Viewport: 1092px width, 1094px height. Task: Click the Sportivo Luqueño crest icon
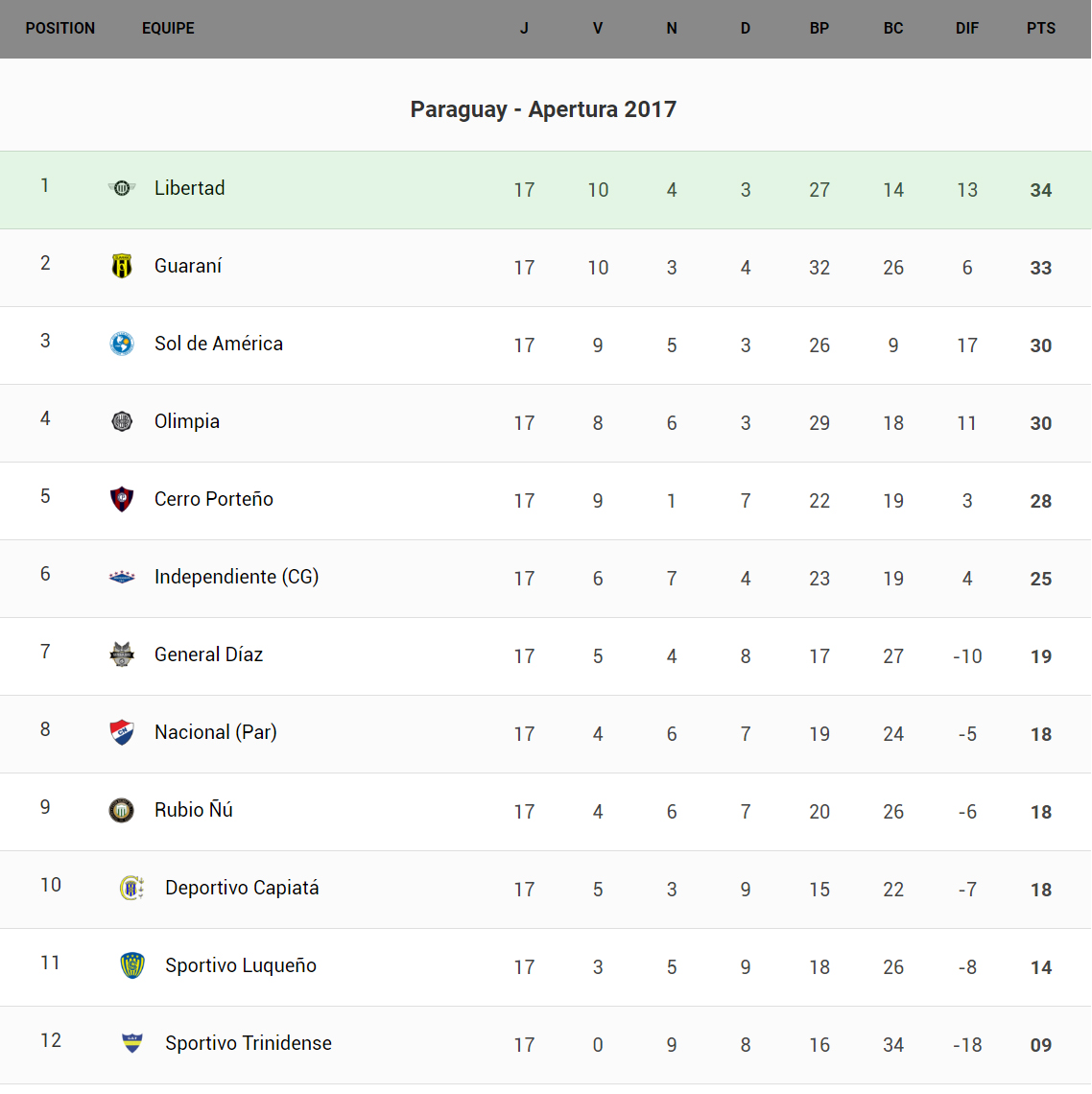click(x=132, y=965)
